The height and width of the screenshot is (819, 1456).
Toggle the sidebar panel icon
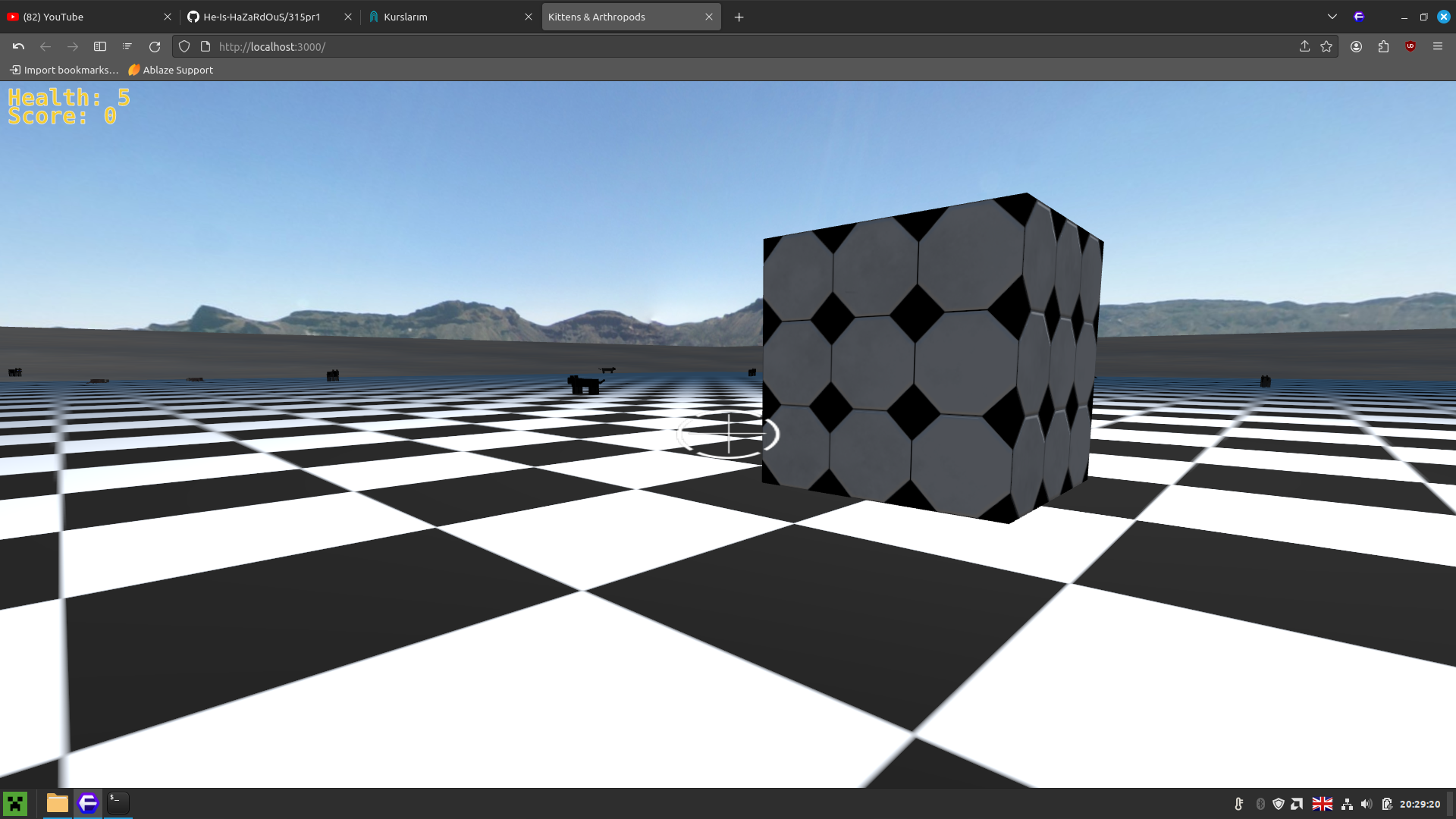[x=99, y=47]
